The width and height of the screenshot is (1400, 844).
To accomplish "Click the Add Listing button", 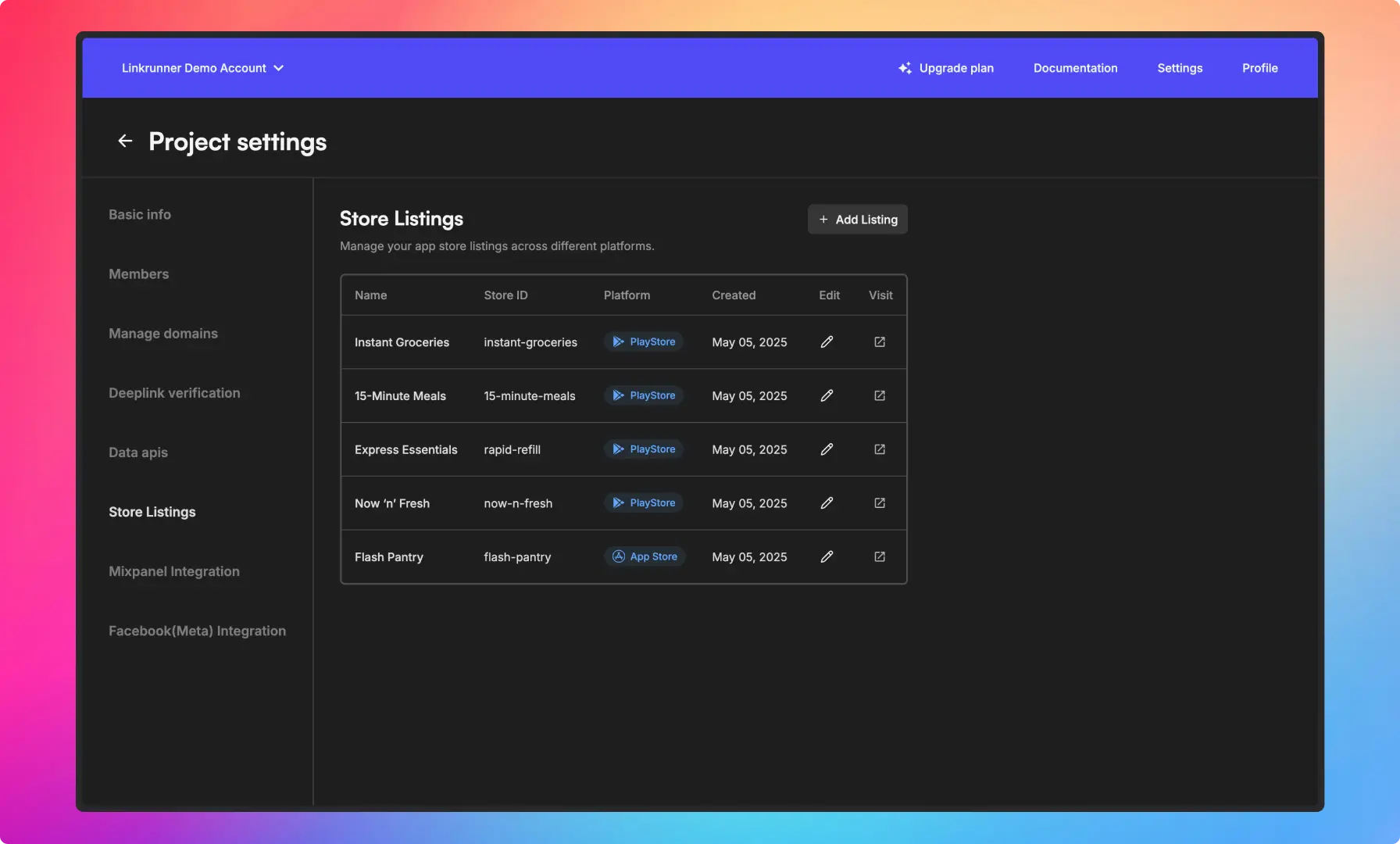I will click(857, 220).
